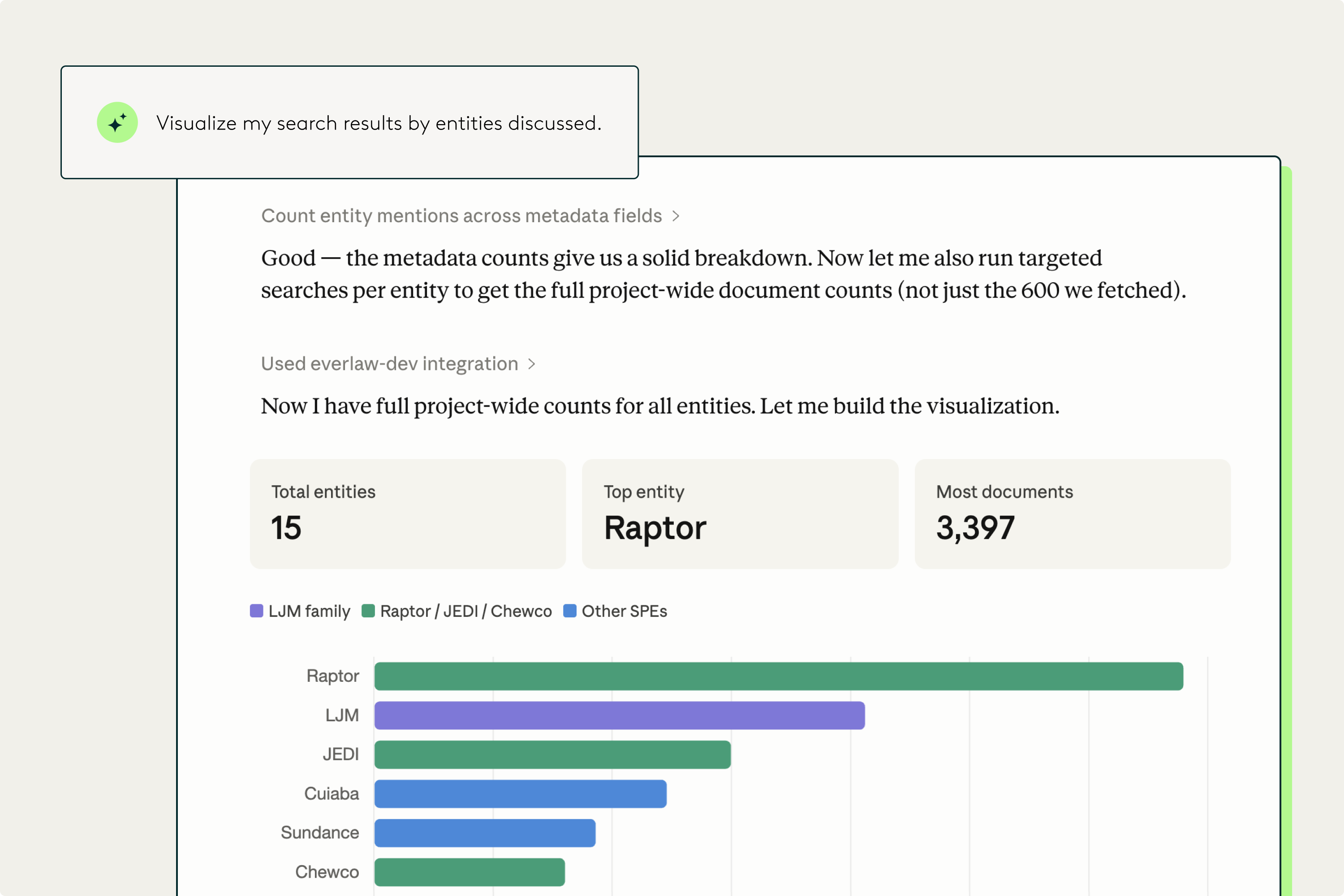Toggle Raptor / JEDI / Chewco green legend swatch
The image size is (1344, 896).
tap(368, 611)
